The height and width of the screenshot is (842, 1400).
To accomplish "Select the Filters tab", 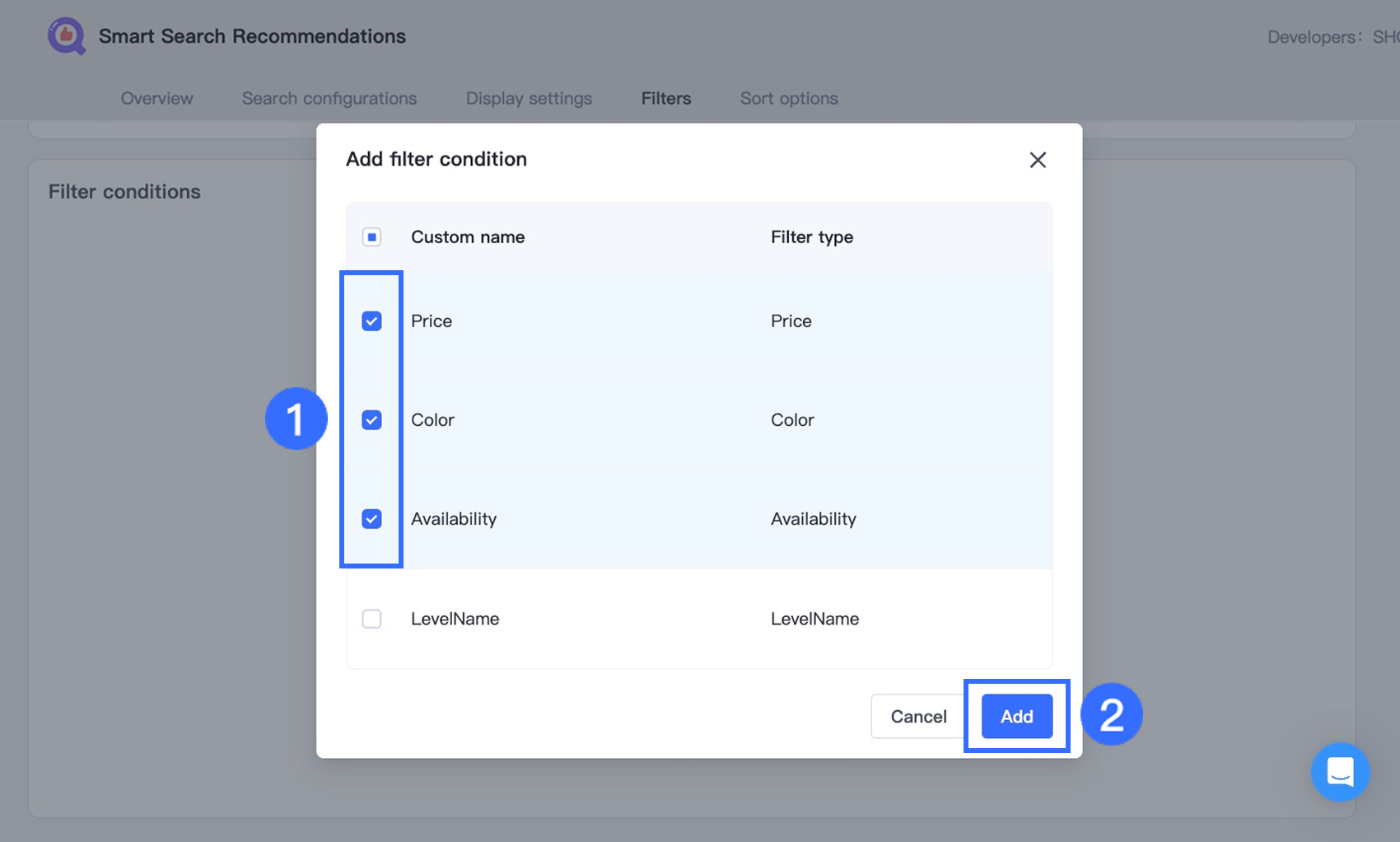I will click(x=666, y=98).
